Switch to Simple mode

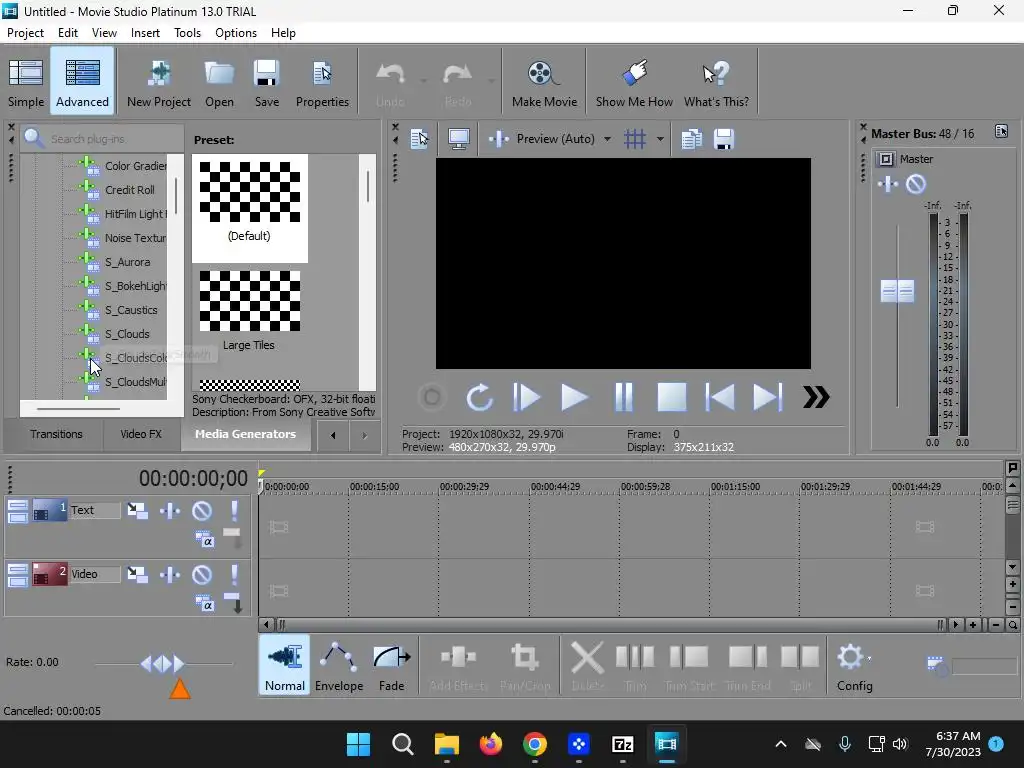(x=26, y=82)
